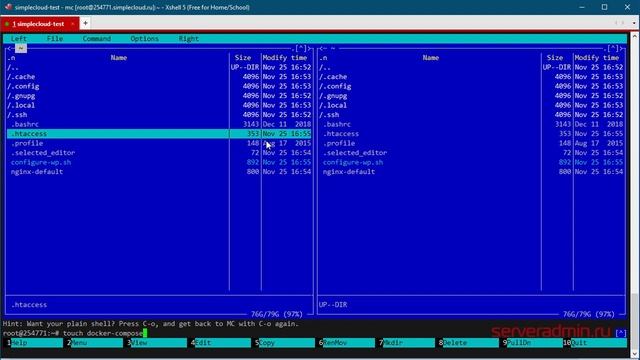Open the Right panel menu

click(189, 39)
